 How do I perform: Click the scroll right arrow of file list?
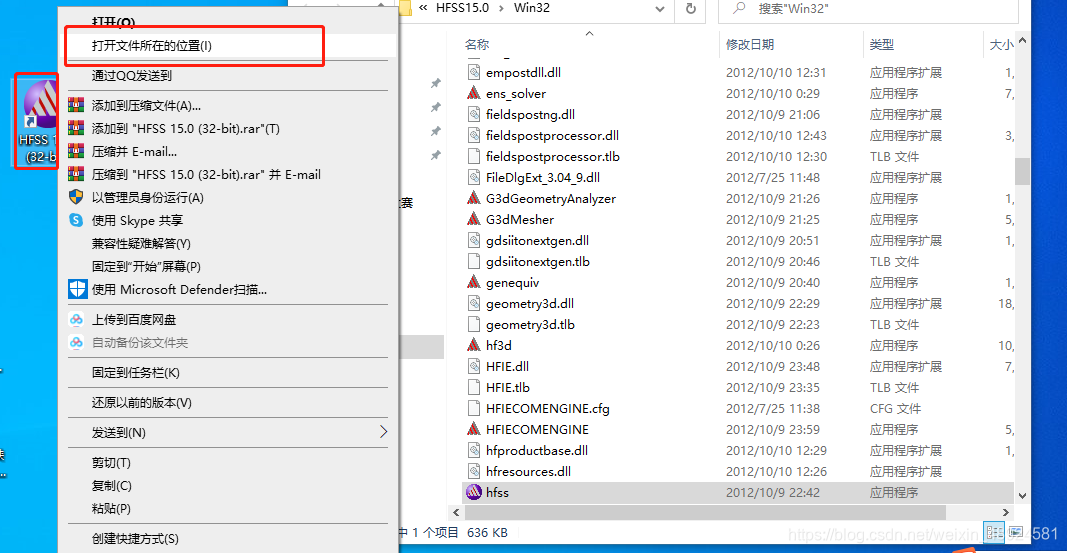1006,512
